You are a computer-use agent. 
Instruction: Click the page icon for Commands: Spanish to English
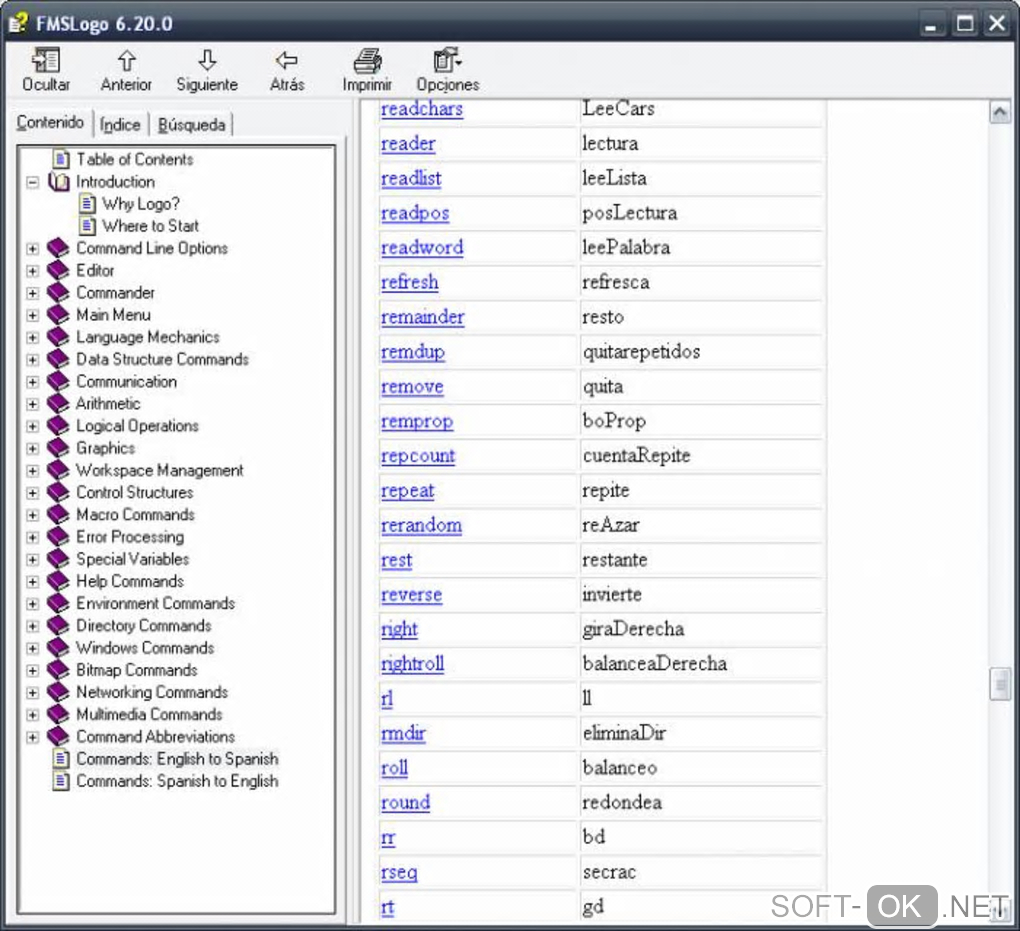[x=61, y=781]
